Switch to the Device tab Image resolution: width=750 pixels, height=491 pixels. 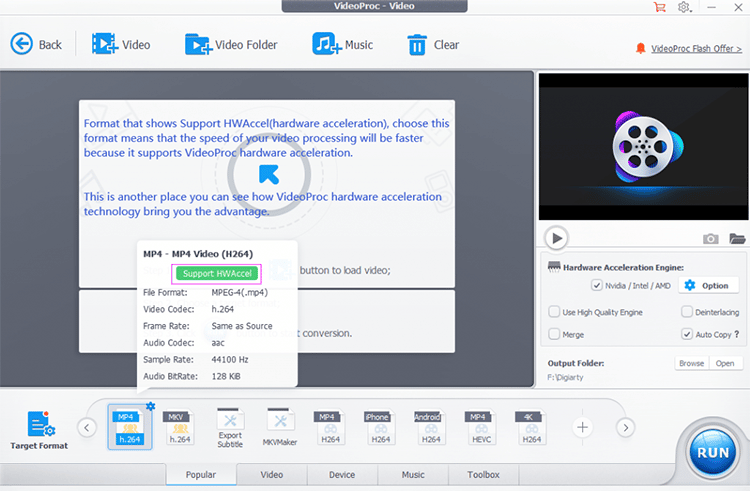click(x=341, y=474)
